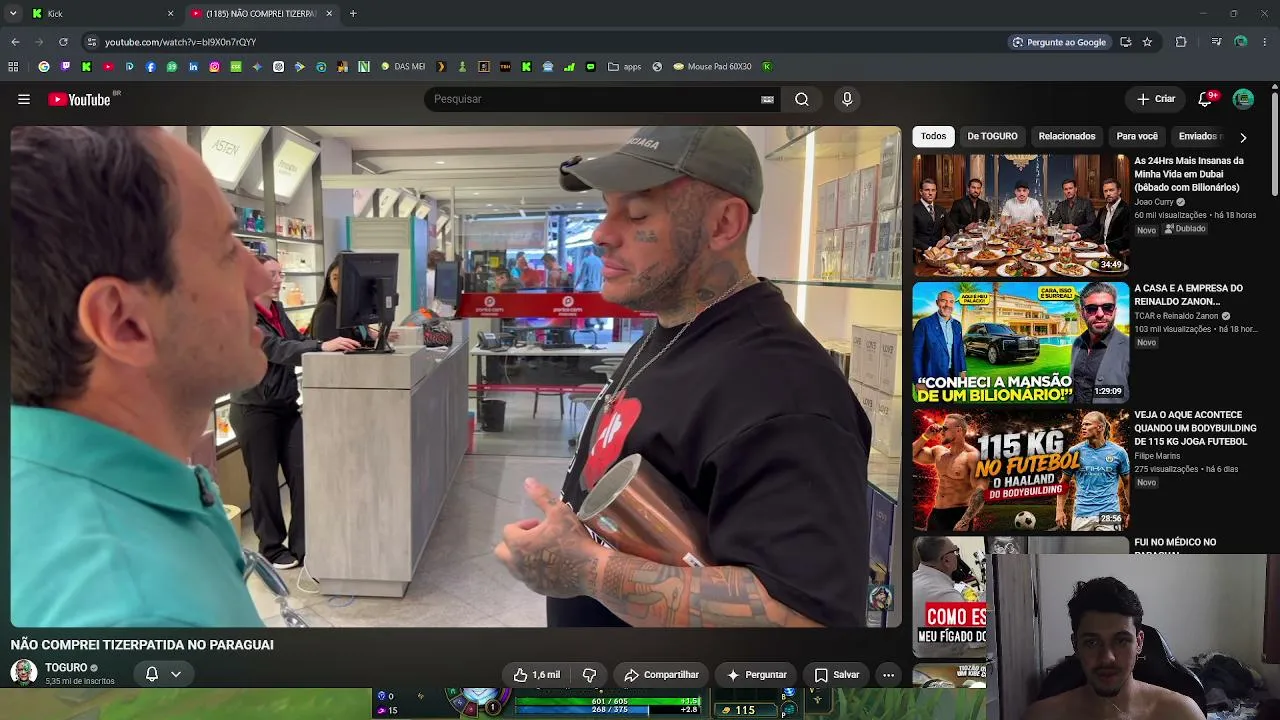Screen dimensions: 1280x720
Task: Expand subscription options chevron next to bell
Action: pyautogui.click(x=176, y=674)
